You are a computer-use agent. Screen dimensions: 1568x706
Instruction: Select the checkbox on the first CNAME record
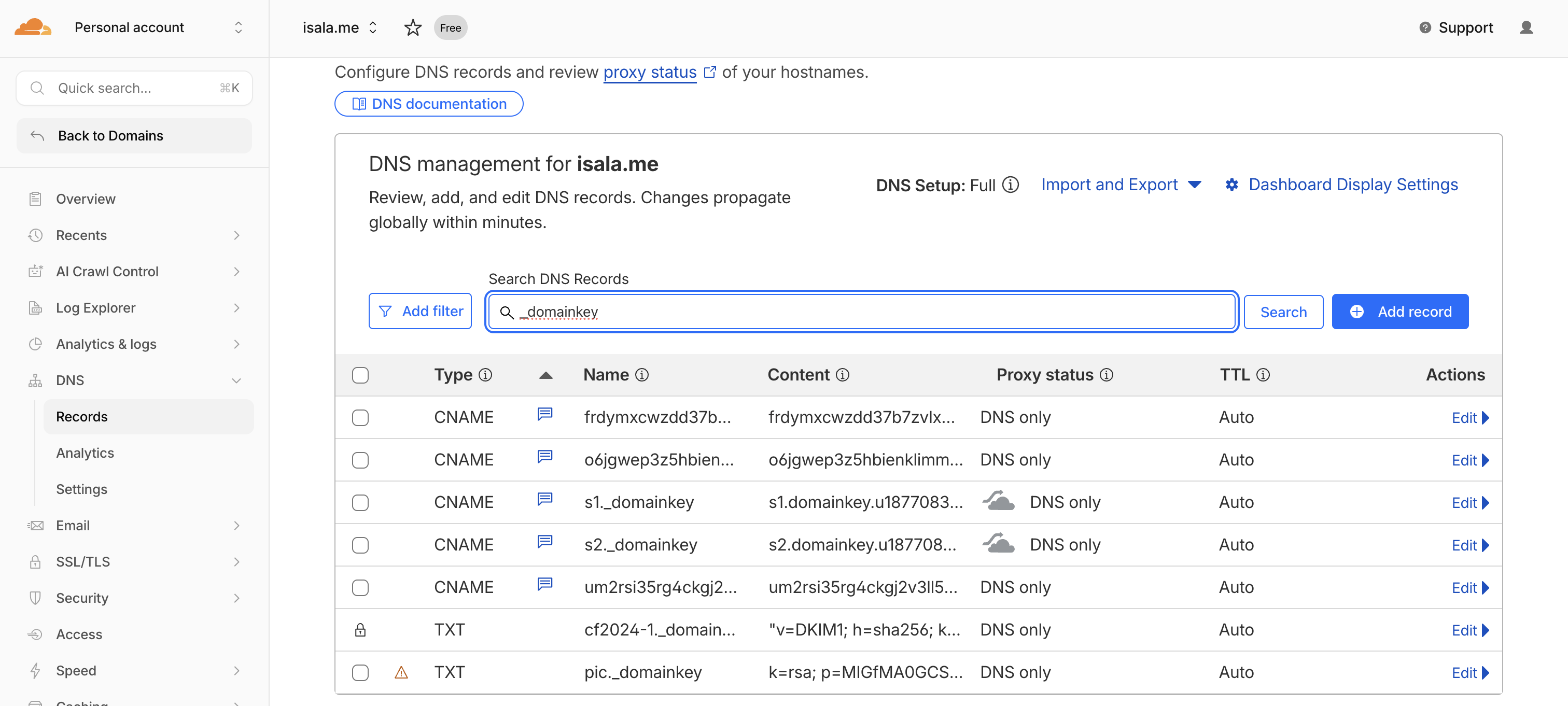[360, 417]
